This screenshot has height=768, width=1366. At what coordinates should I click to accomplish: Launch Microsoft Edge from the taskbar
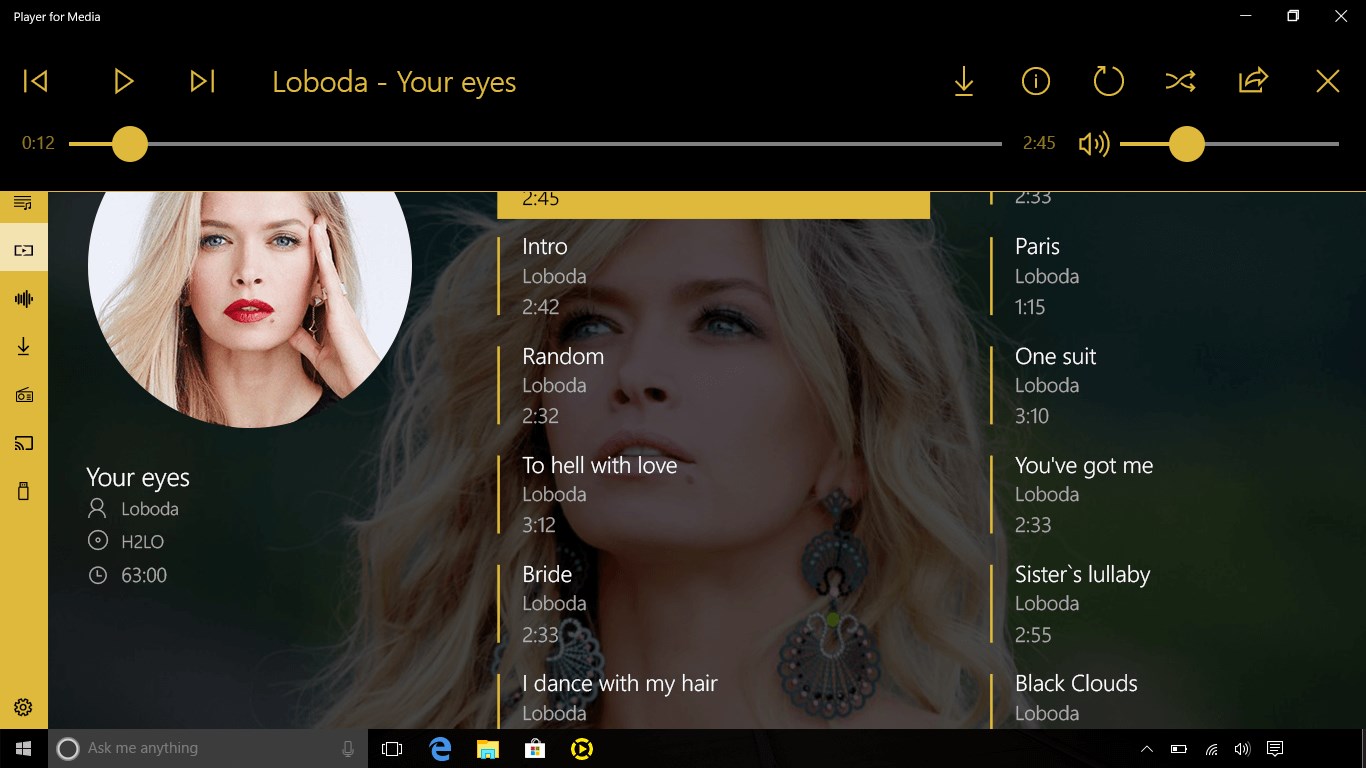[440, 747]
